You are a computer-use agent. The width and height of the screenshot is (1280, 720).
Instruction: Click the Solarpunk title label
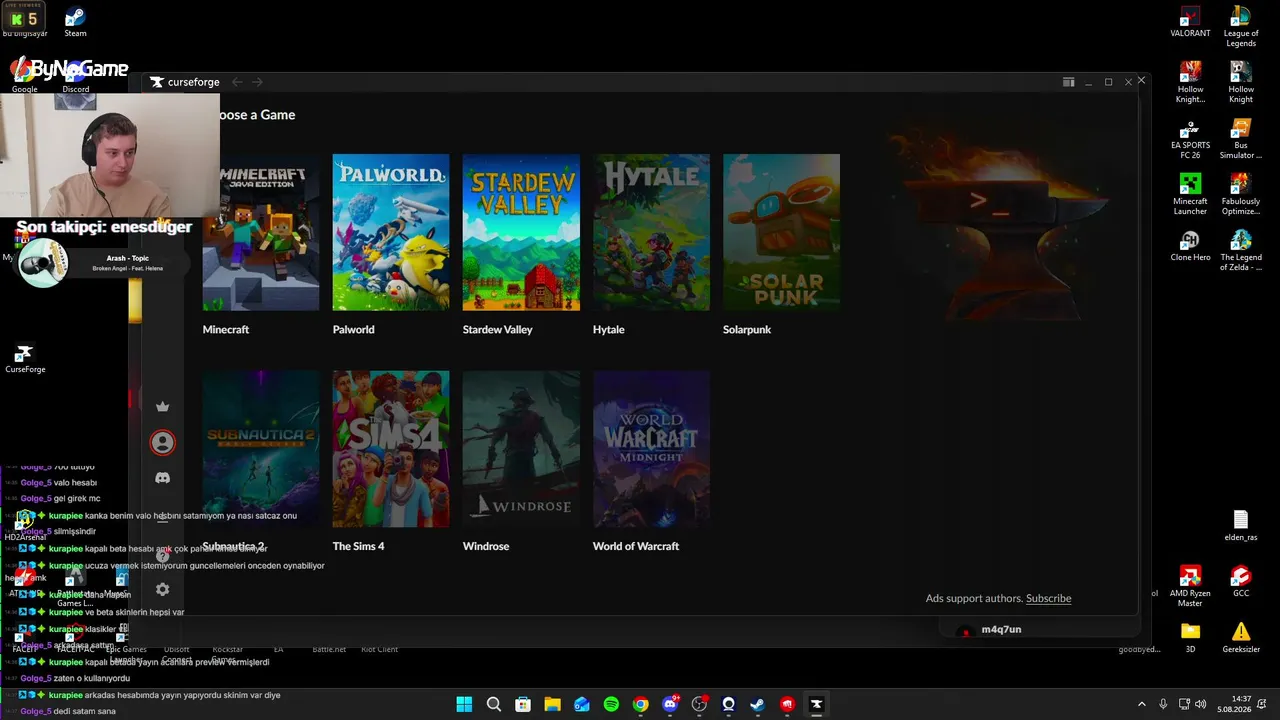(747, 329)
